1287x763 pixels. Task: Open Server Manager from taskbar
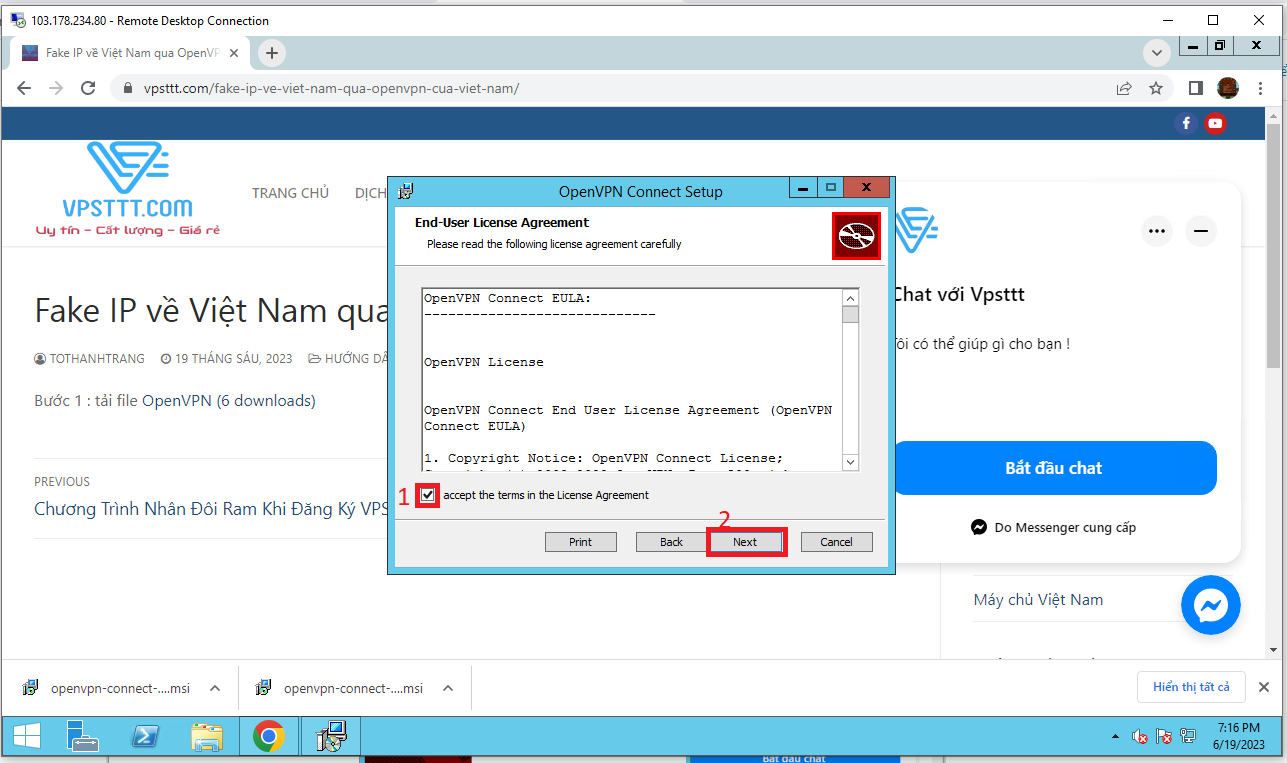(82, 738)
